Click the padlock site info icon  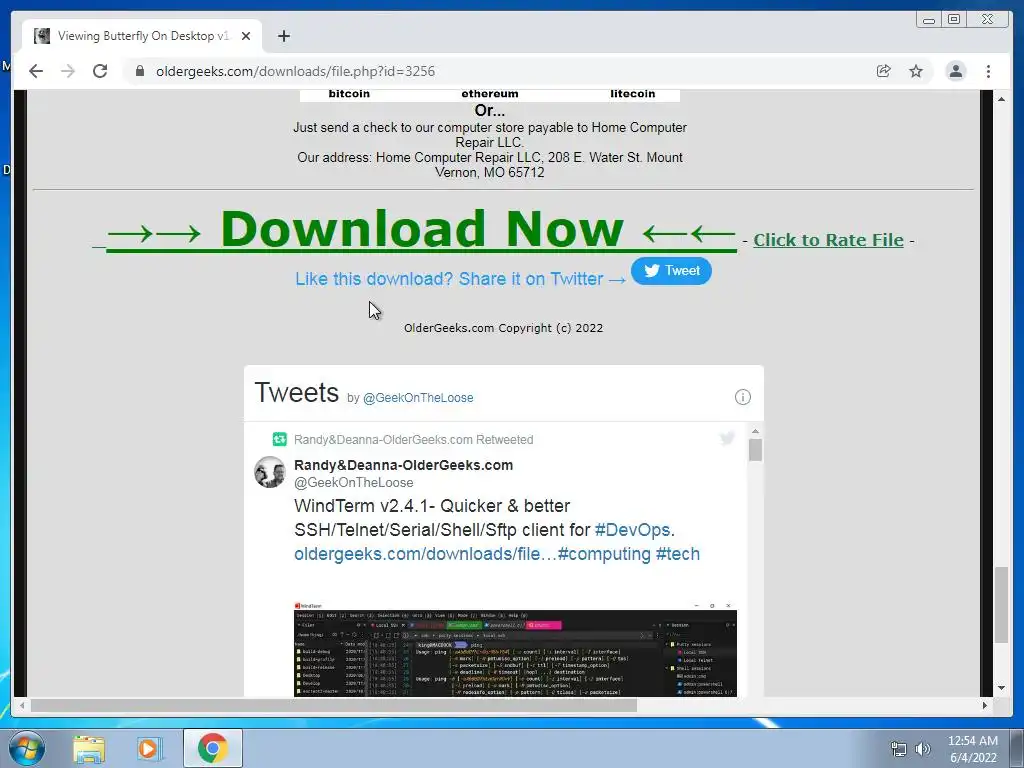pyautogui.click(x=140, y=71)
